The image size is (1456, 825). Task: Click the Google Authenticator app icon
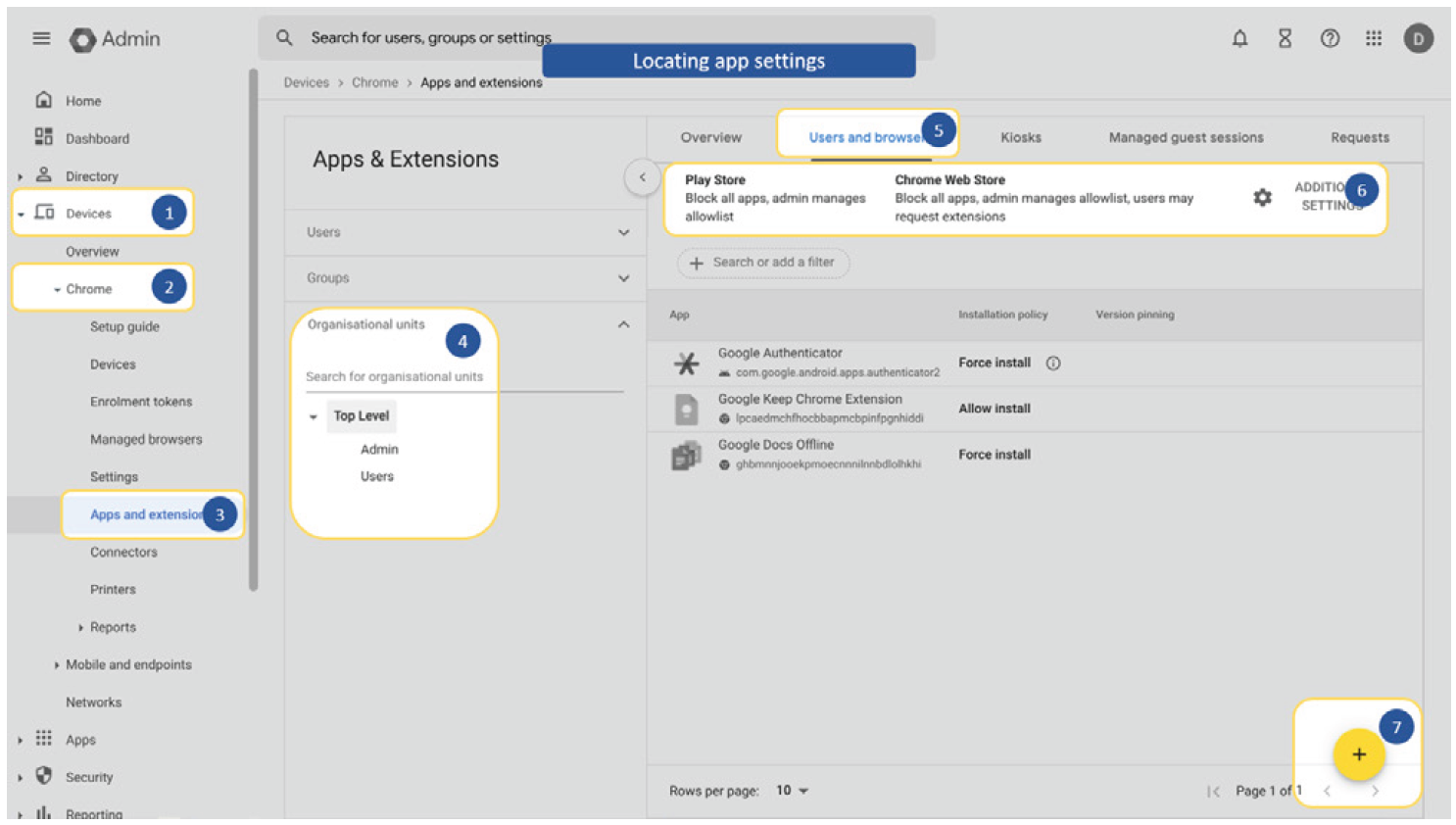[x=687, y=363]
